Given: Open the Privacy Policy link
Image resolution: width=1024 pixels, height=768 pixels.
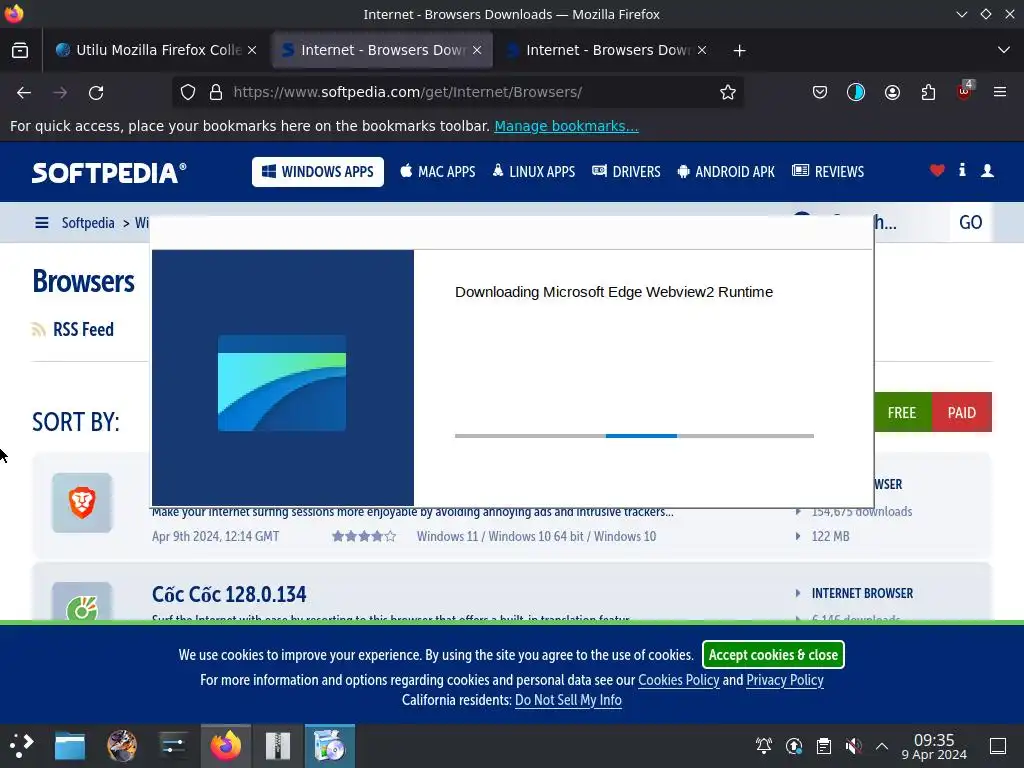Looking at the screenshot, I should 785,680.
